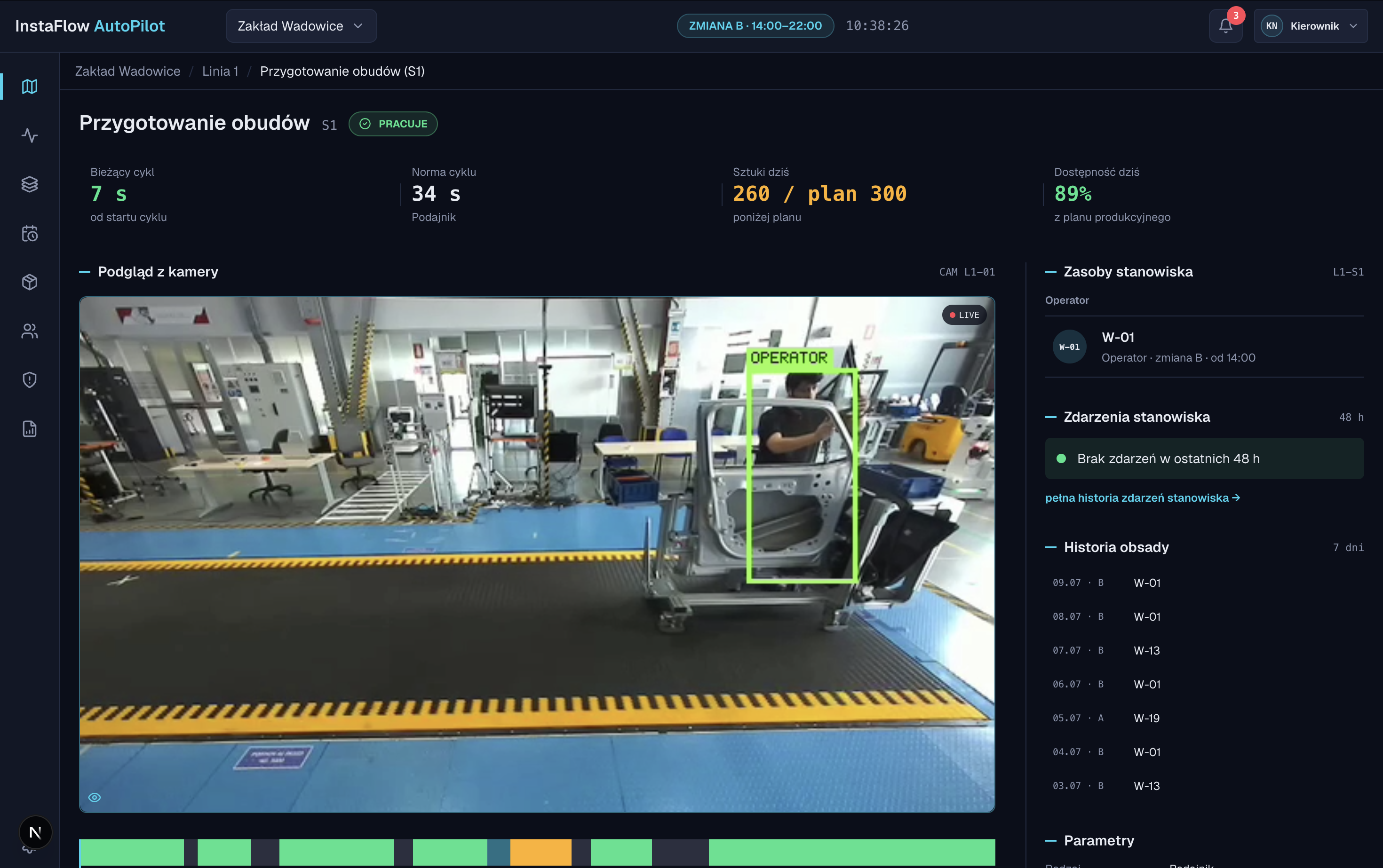Click the notification bell with 3 badge

1225,26
